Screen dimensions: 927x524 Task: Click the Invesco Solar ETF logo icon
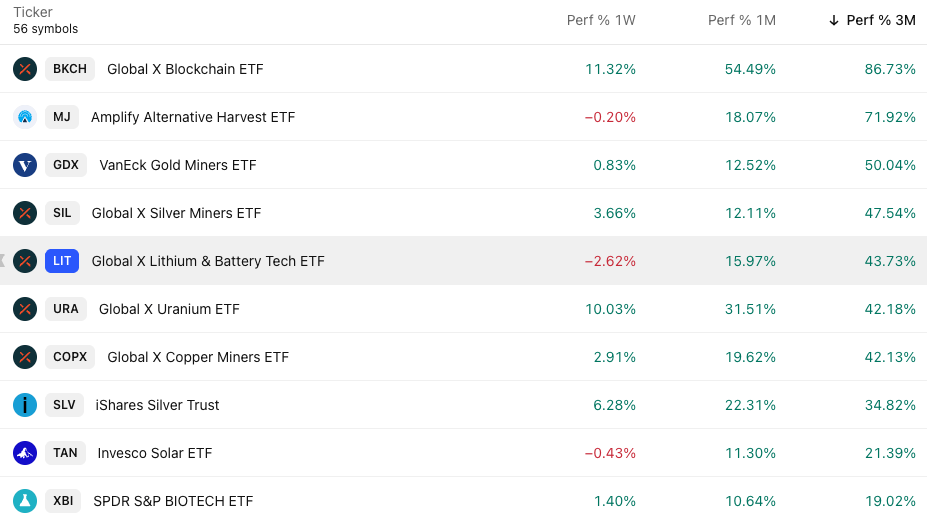coord(25,453)
